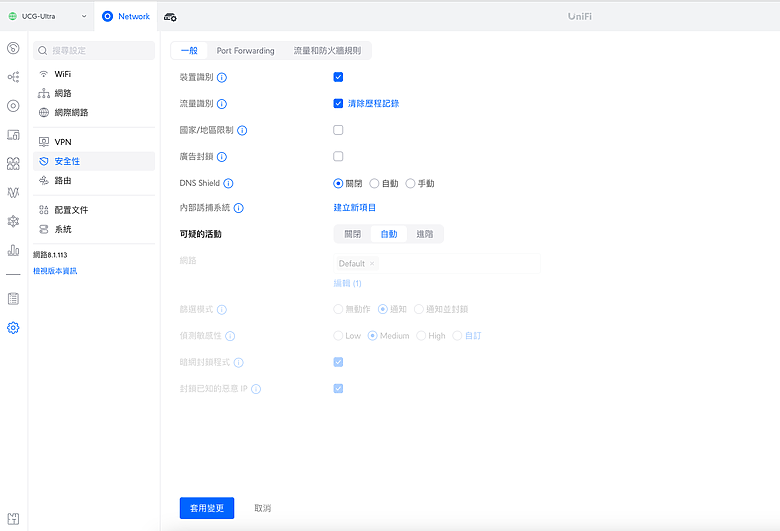
Task: Click the 套用變更 button
Action: point(207,508)
